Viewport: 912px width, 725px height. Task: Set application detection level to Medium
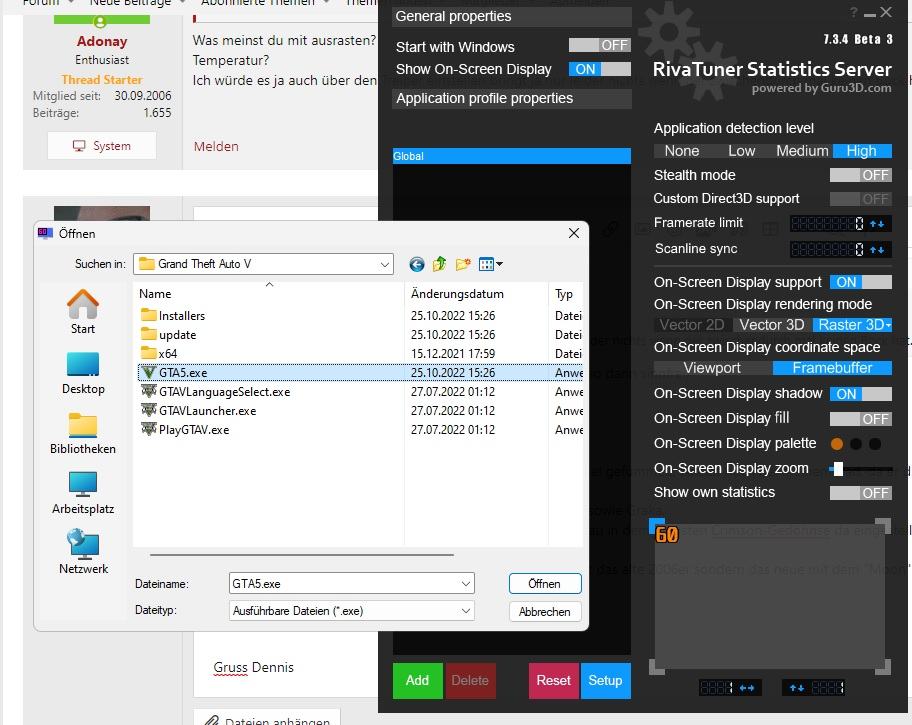click(x=802, y=151)
